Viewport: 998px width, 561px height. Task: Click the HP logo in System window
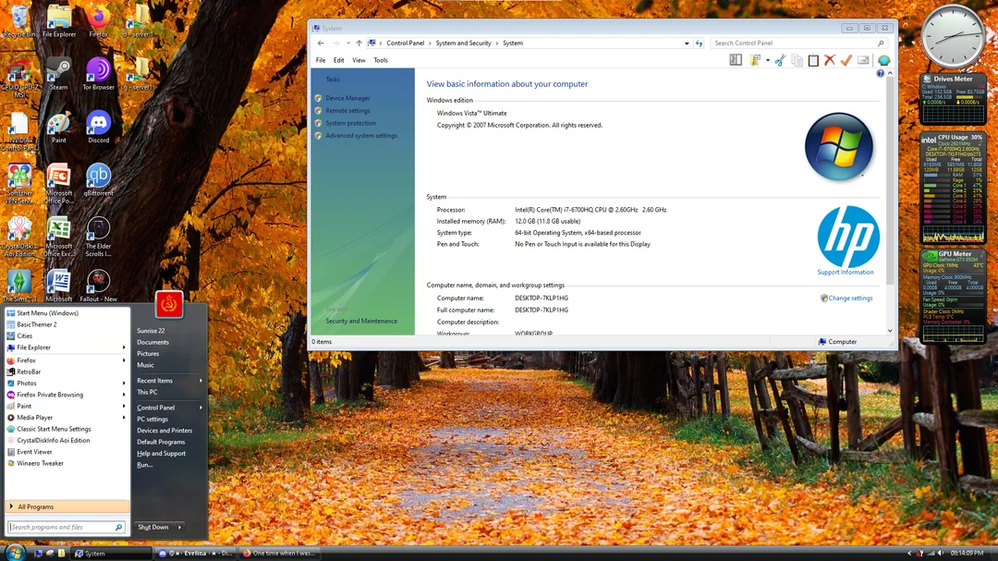[x=848, y=236]
